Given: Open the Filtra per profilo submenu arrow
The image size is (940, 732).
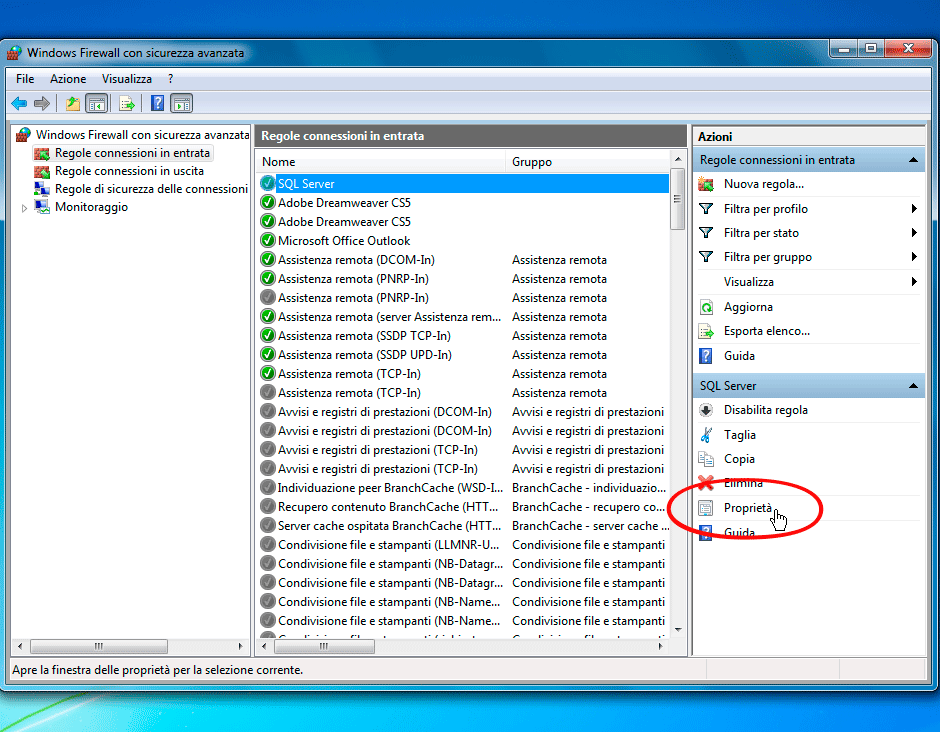Looking at the screenshot, I should point(914,209).
